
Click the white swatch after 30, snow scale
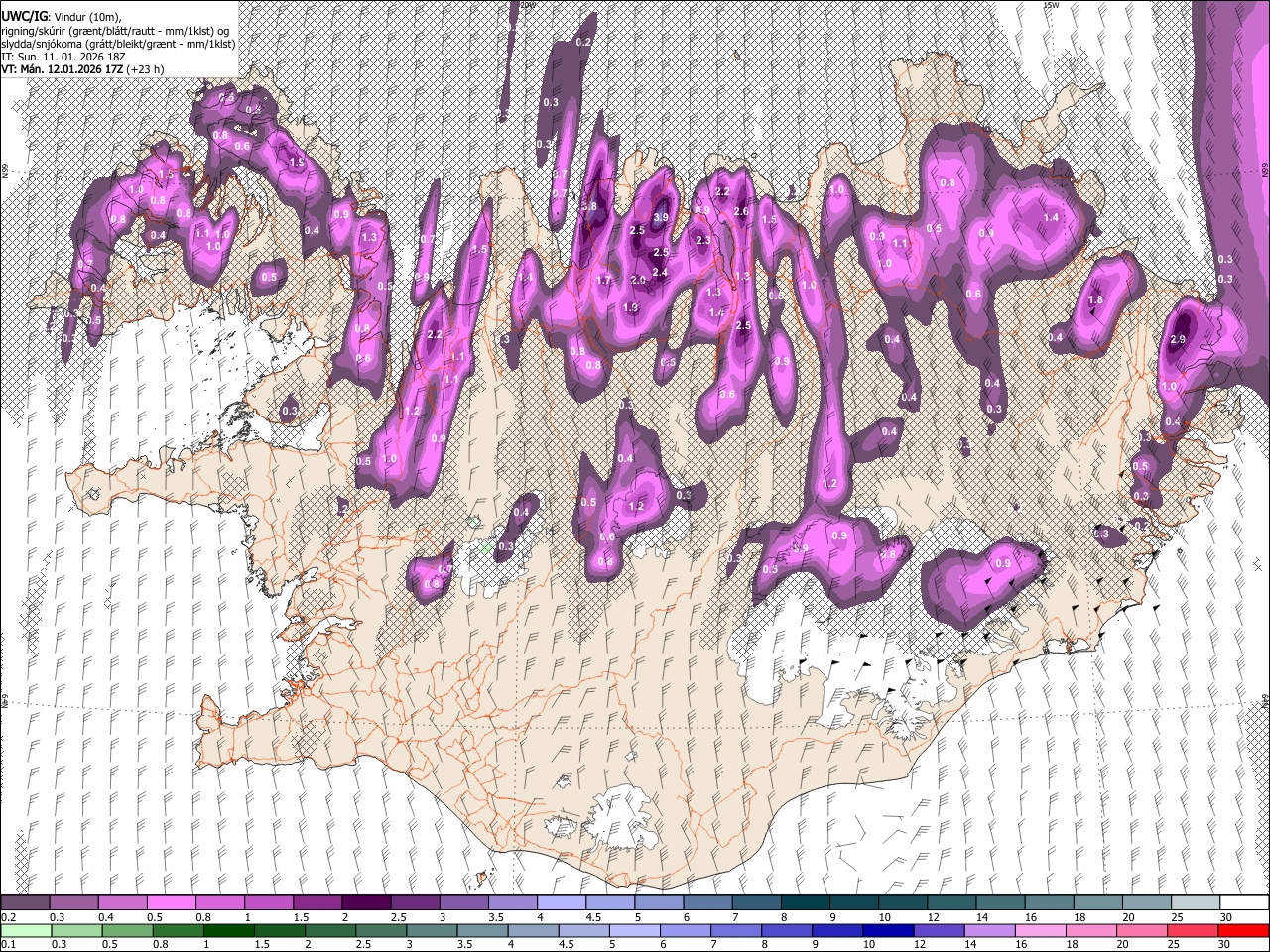coord(1243,902)
